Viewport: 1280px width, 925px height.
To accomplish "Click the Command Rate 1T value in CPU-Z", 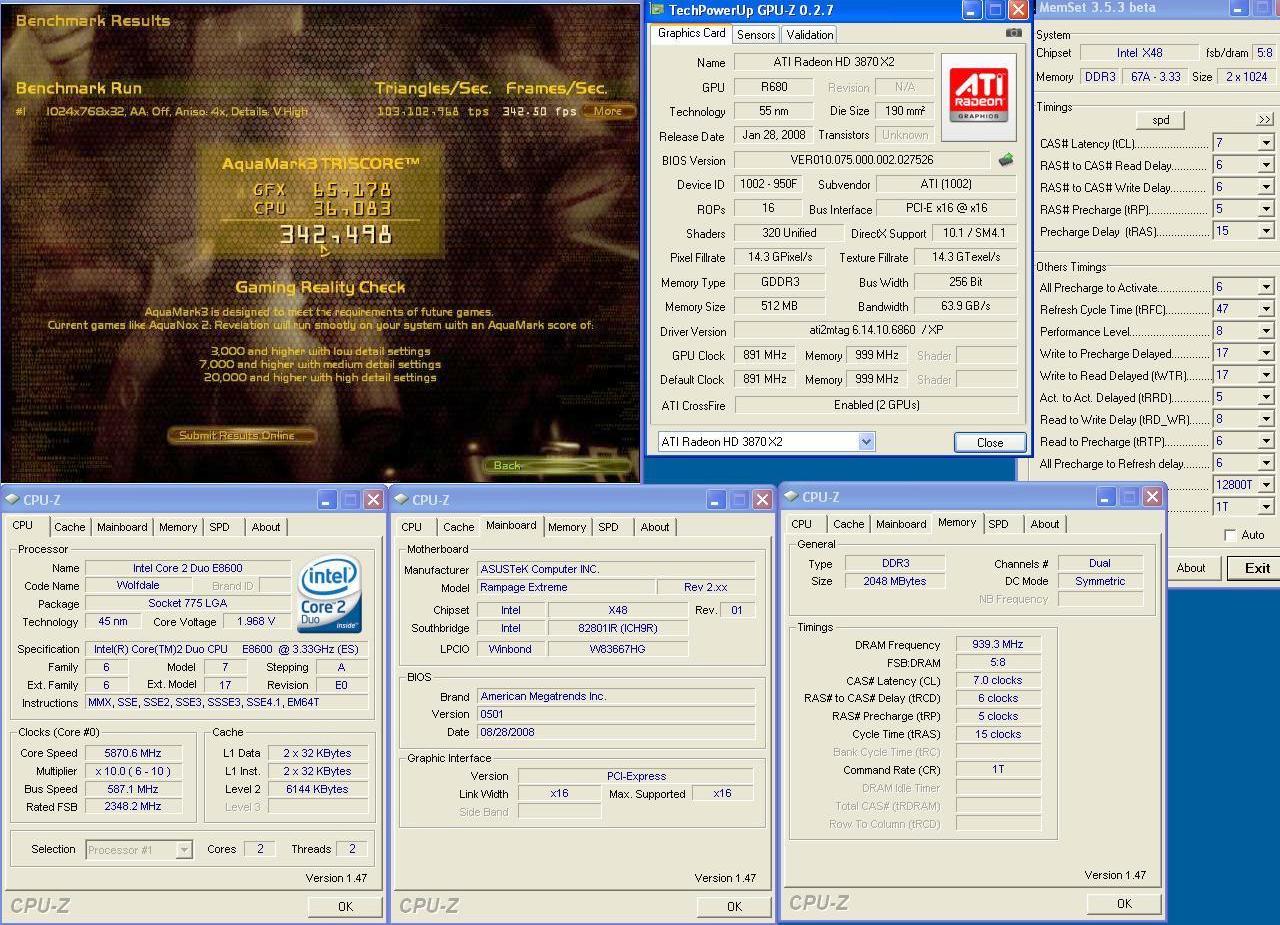I will point(998,770).
